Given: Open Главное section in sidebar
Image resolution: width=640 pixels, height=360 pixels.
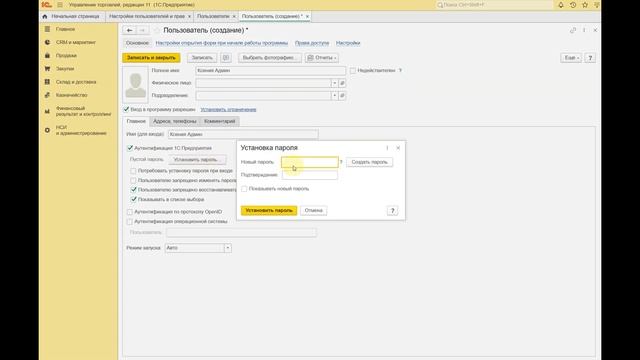Looking at the screenshot, I should pos(65,29).
